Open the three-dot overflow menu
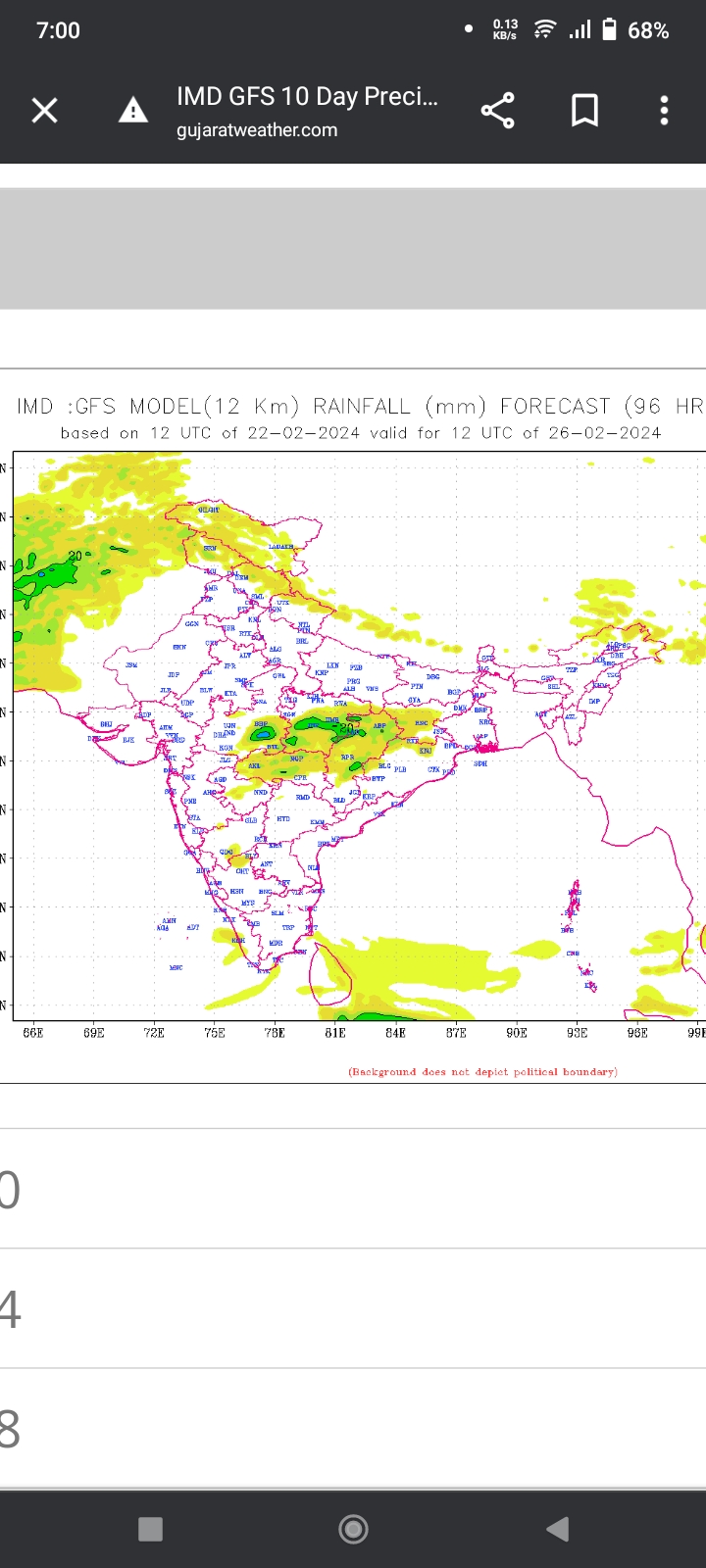The height and width of the screenshot is (1568, 706). [x=664, y=111]
